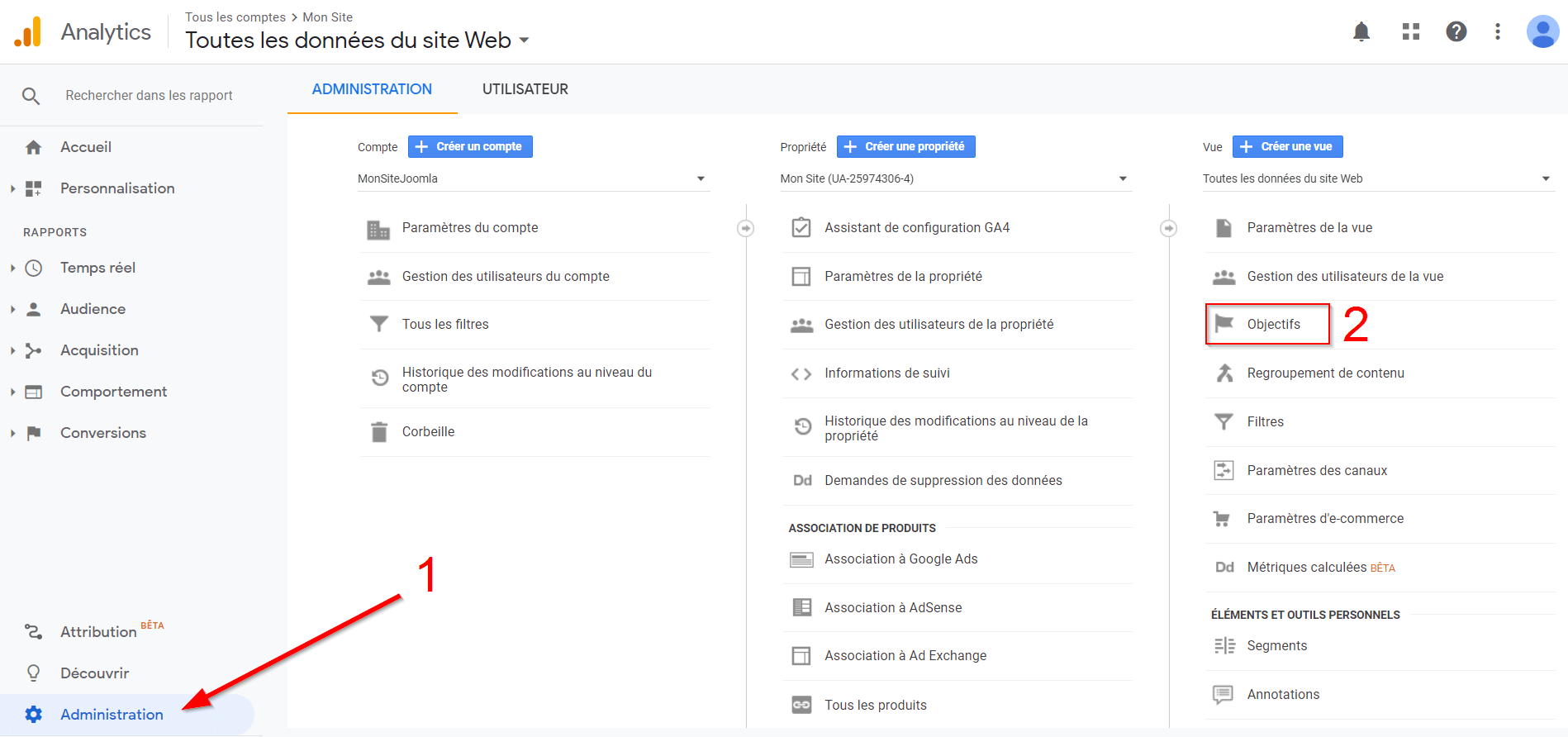Click the Objectifs flag icon
Image resolution: width=1568 pixels, height=737 pixels.
click(x=1224, y=324)
